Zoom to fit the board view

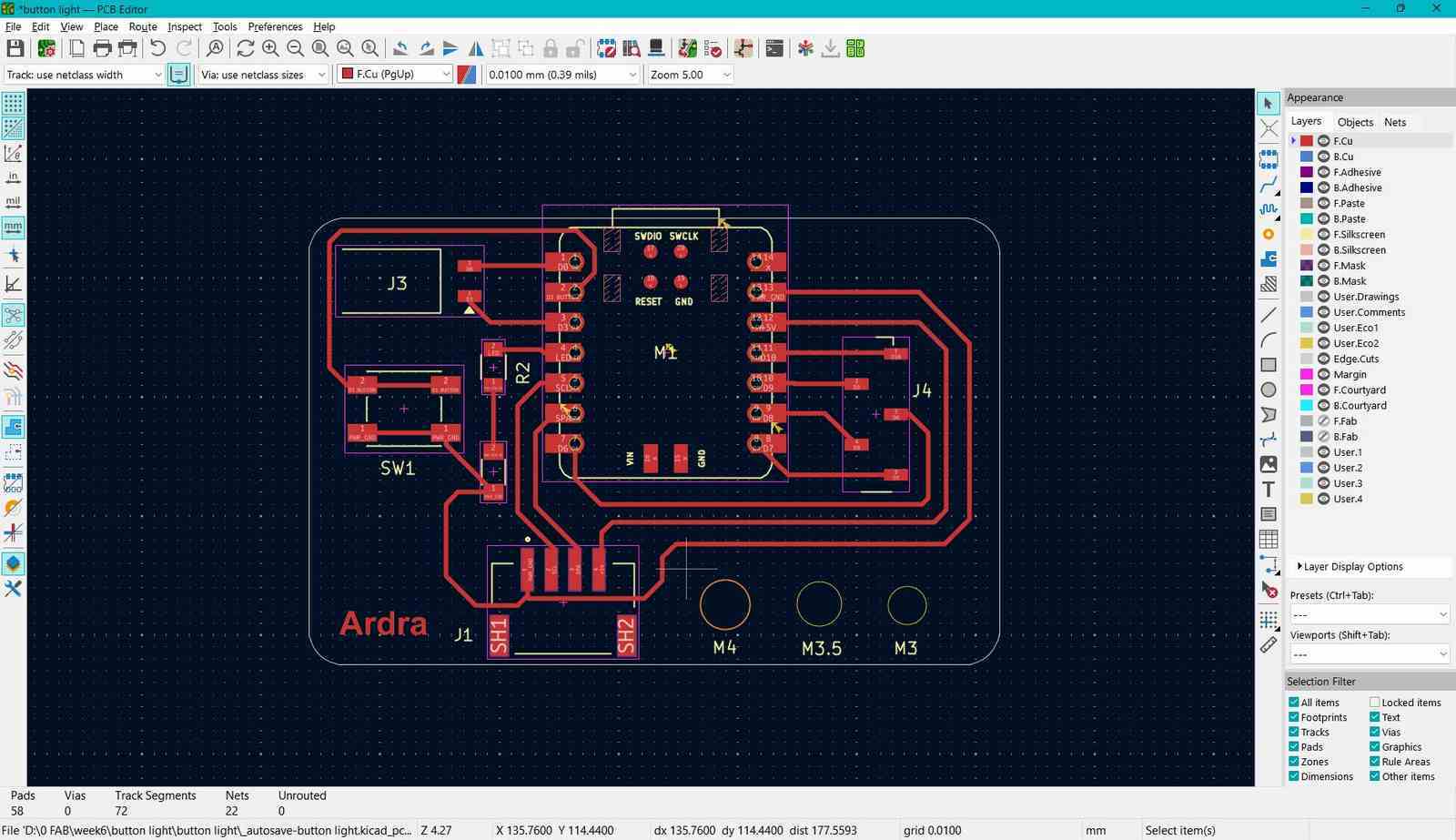click(x=318, y=48)
